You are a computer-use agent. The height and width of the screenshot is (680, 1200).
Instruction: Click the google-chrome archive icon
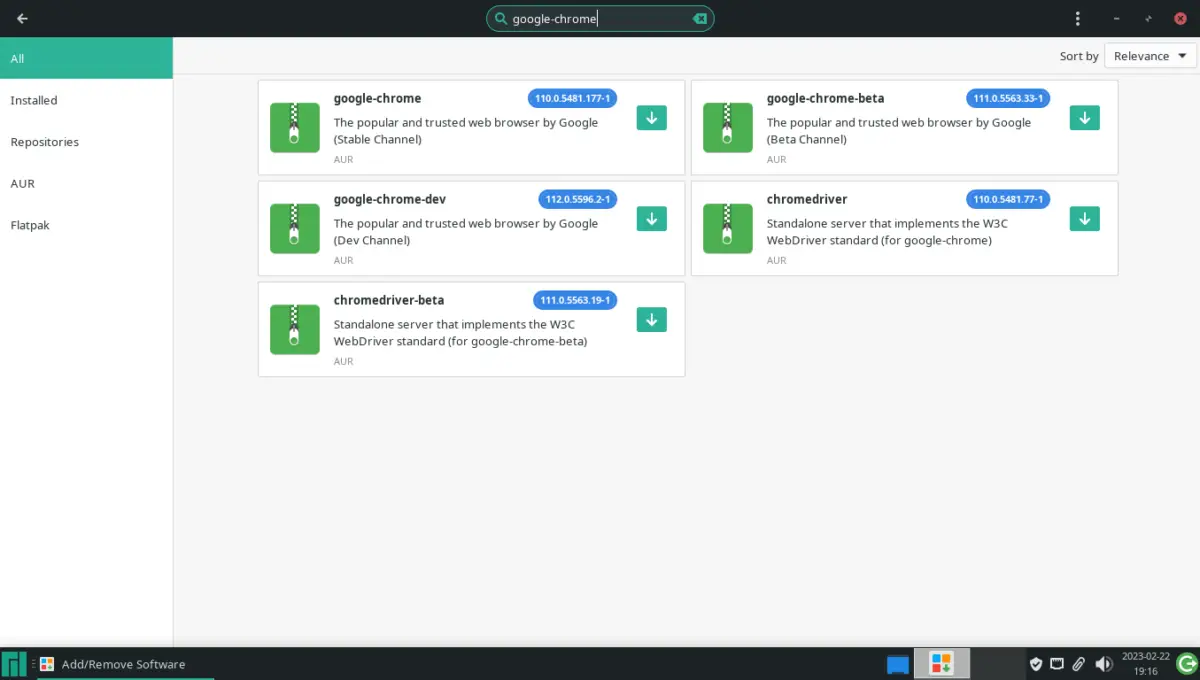[295, 127]
